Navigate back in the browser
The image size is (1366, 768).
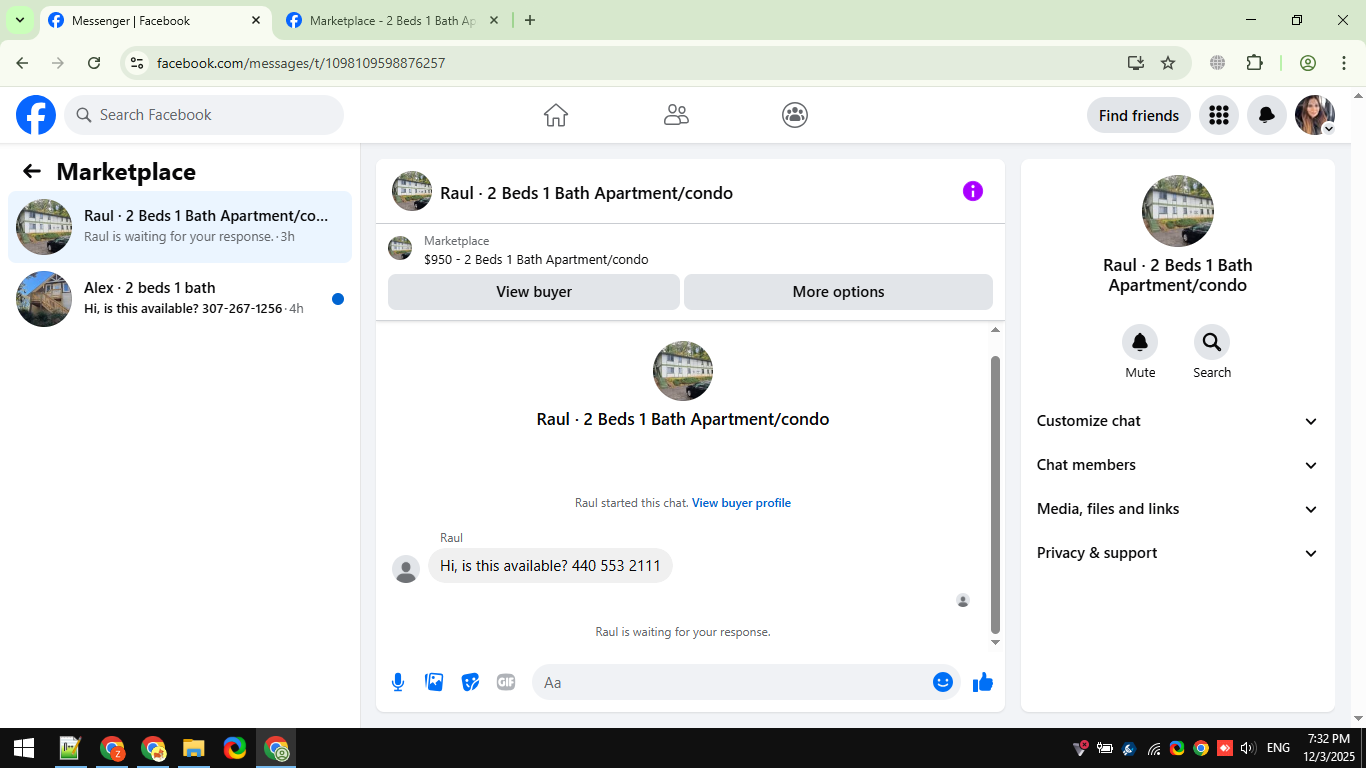22,63
